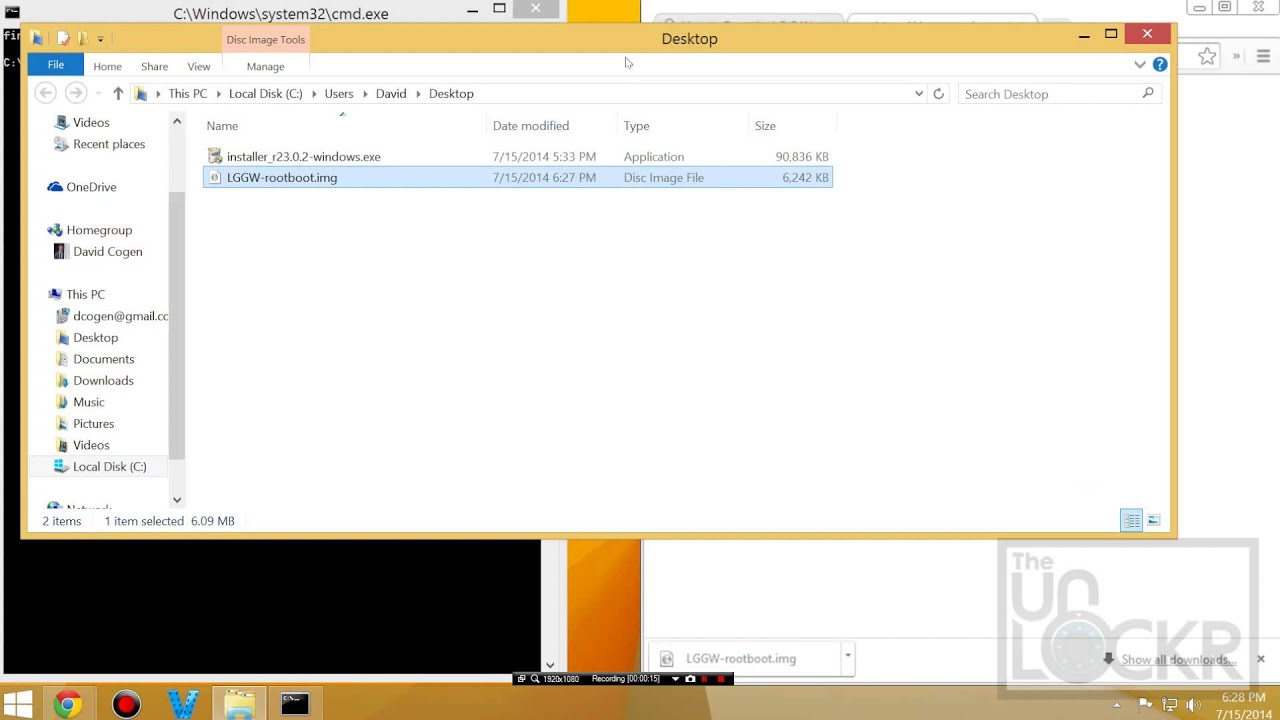Click This PC in the address breadcrumb
Screen dimensions: 1280x720
(x=188, y=93)
